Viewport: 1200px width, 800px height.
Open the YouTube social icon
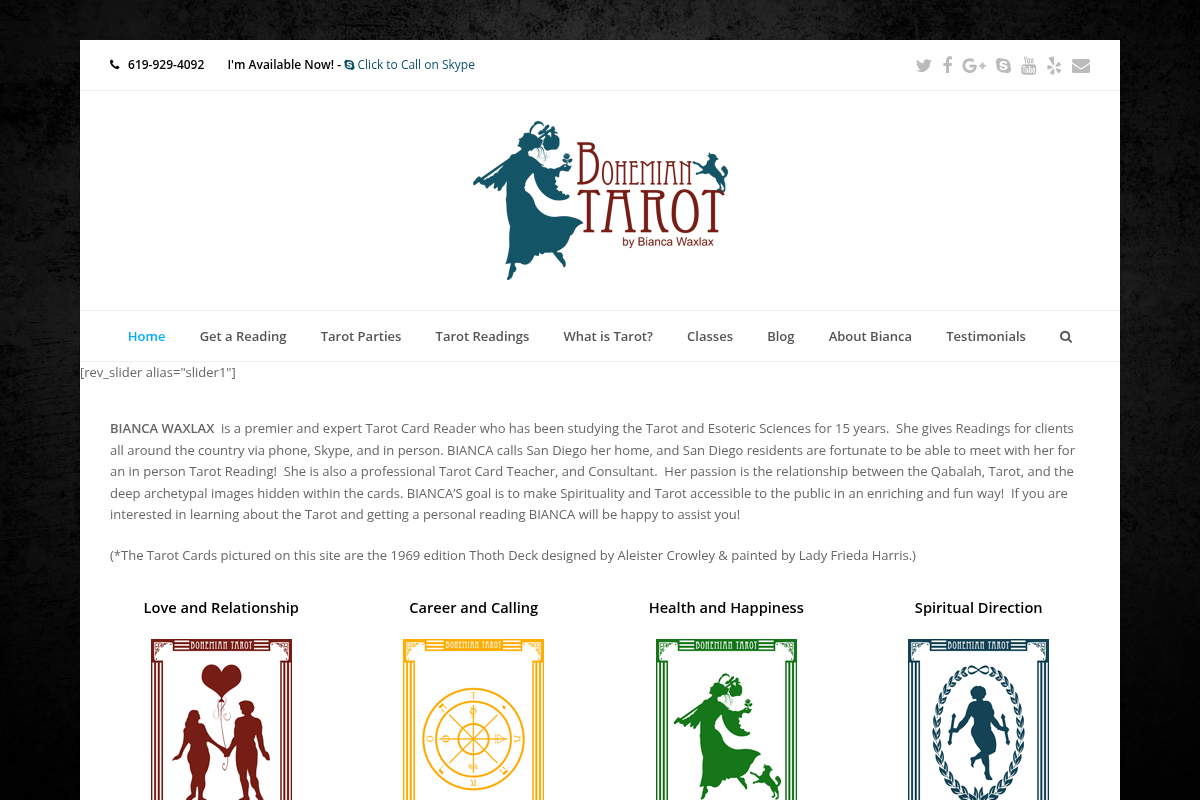[x=1028, y=66]
